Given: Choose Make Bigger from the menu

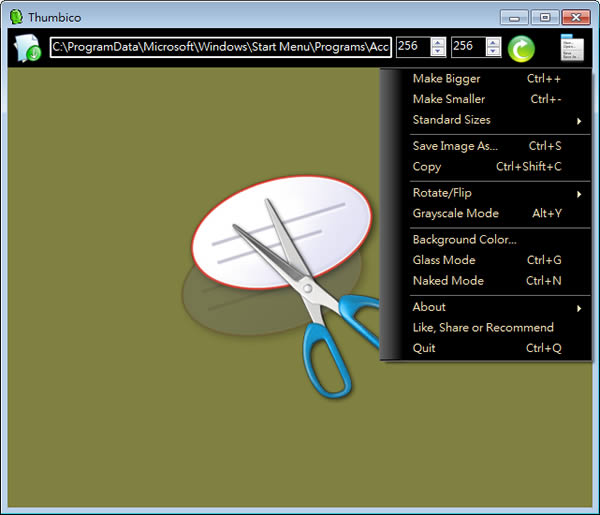Looking at the screenshot, I should (x=446, y=78).
